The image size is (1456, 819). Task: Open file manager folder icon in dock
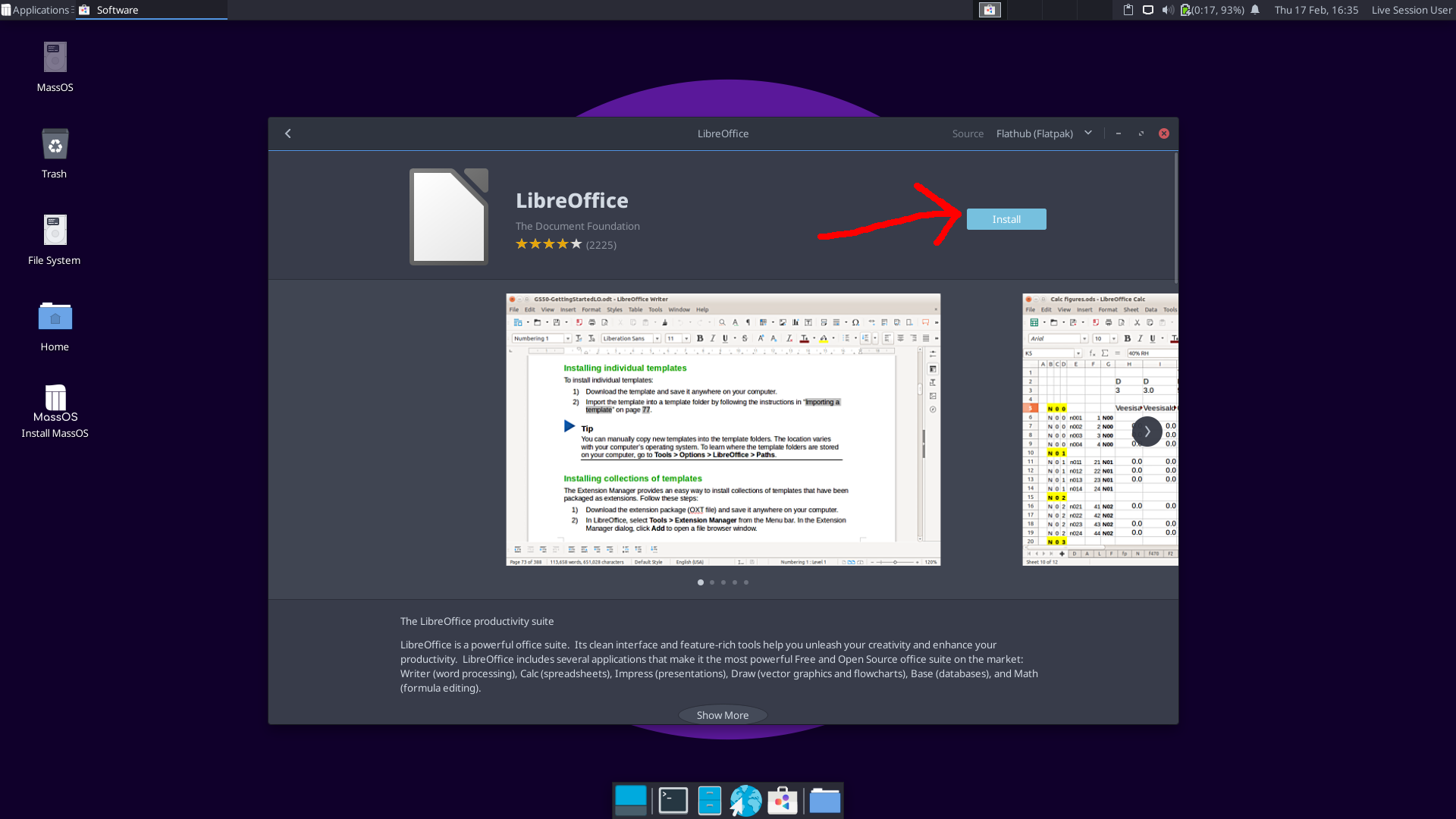click(x=824, y=801)
